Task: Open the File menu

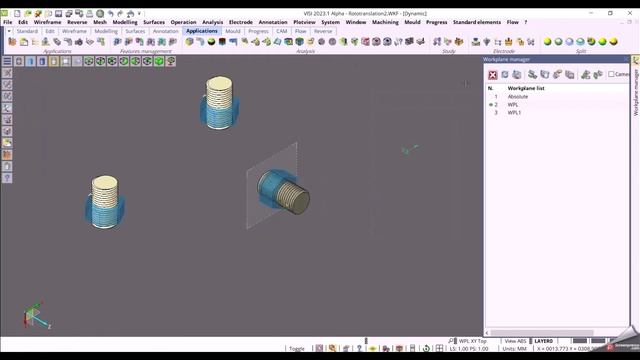Action: coord(7,22)
